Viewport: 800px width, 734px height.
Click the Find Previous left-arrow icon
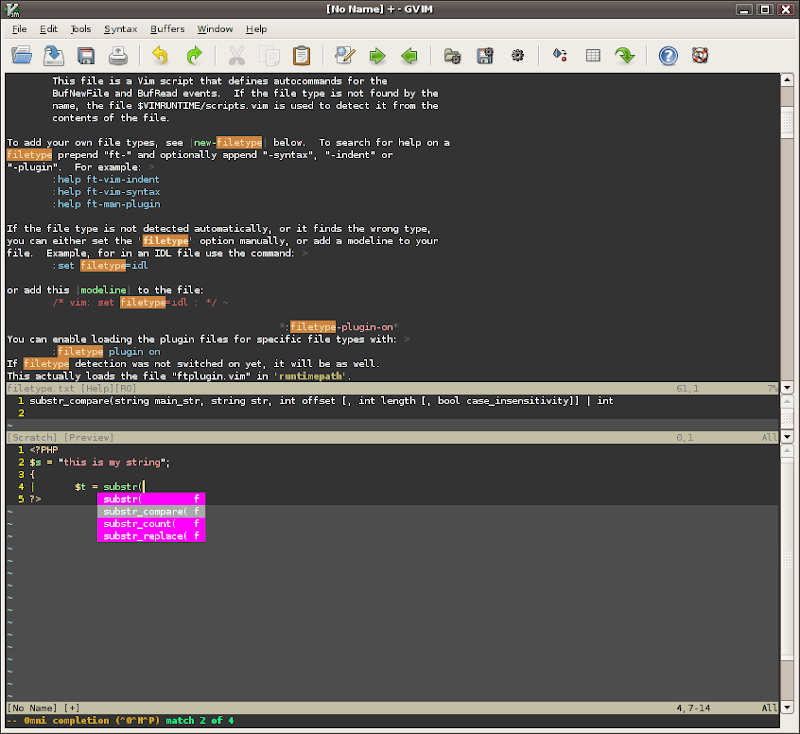(x=409, y=55)
